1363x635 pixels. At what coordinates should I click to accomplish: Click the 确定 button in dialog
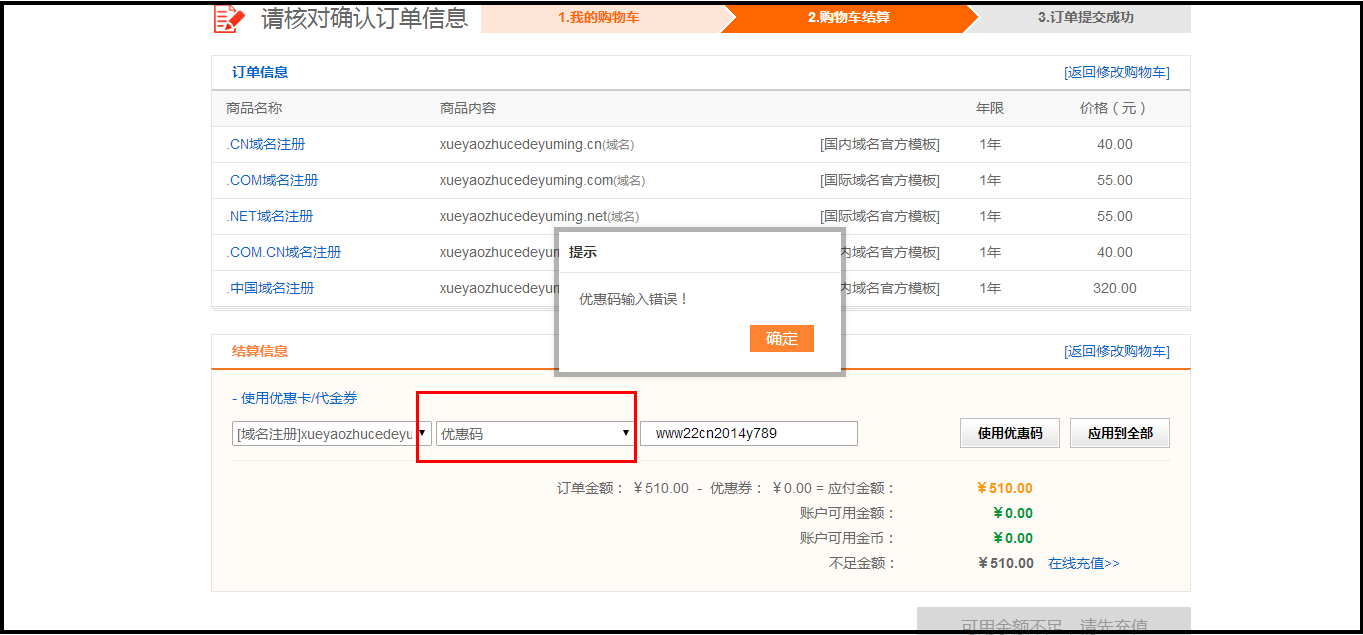(781, 339)
